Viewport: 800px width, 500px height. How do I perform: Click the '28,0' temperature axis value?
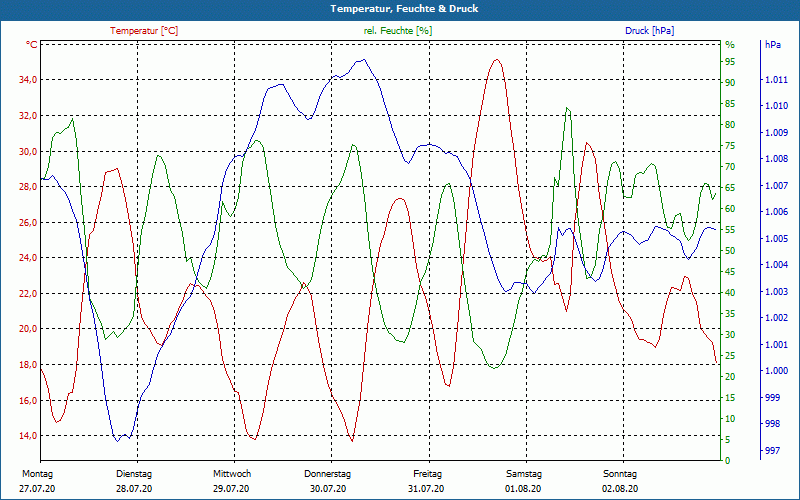click(29, 186)
